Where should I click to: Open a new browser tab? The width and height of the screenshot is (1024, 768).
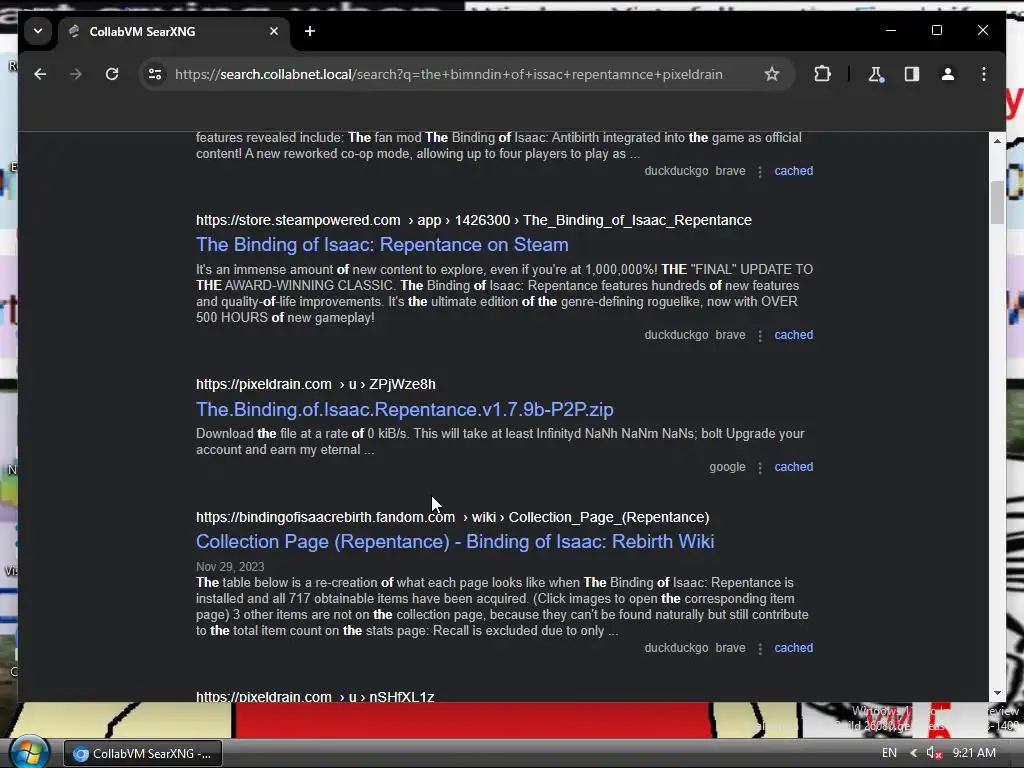310,31
